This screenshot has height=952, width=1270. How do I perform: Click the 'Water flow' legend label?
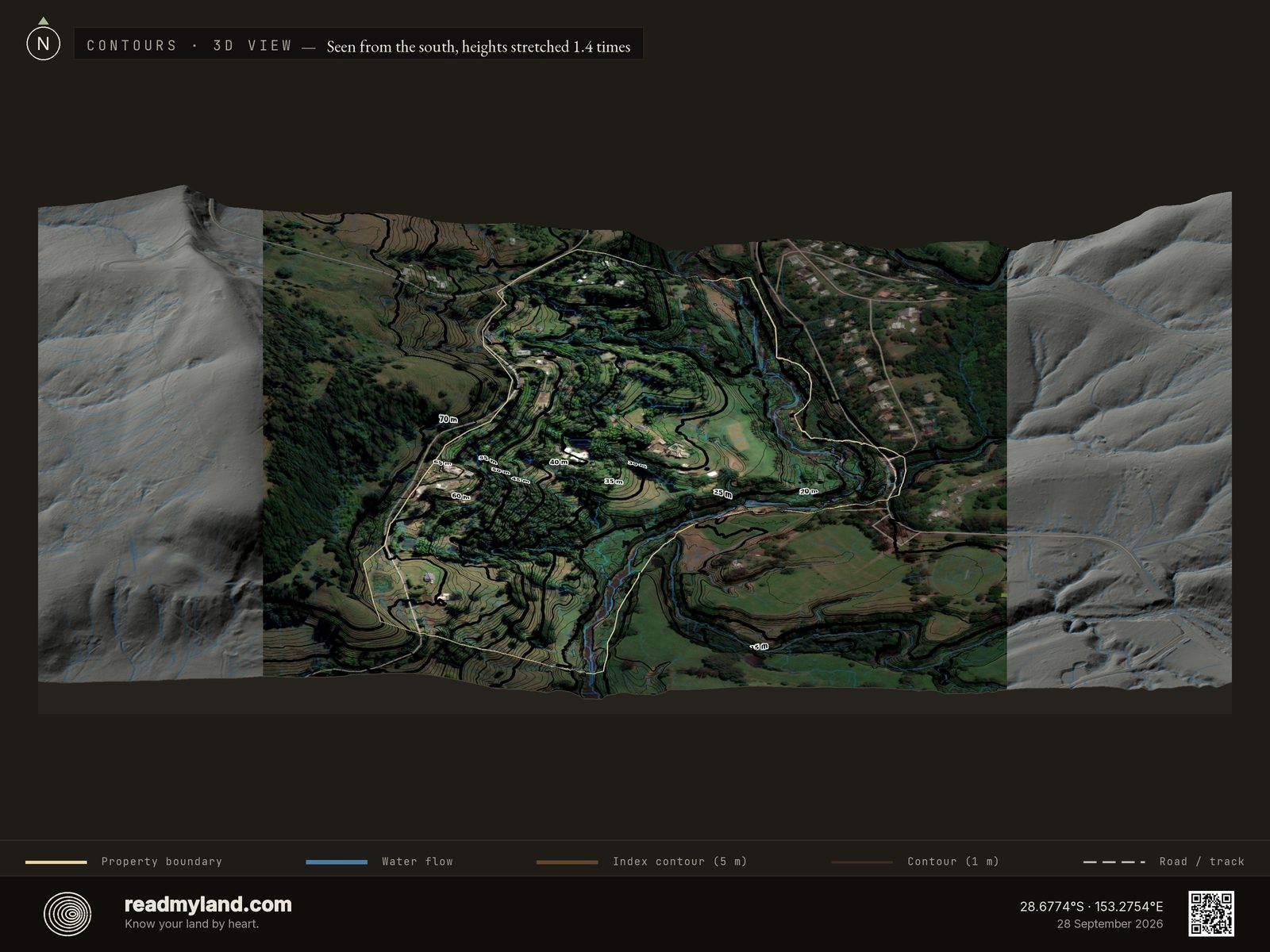point(418,862)
